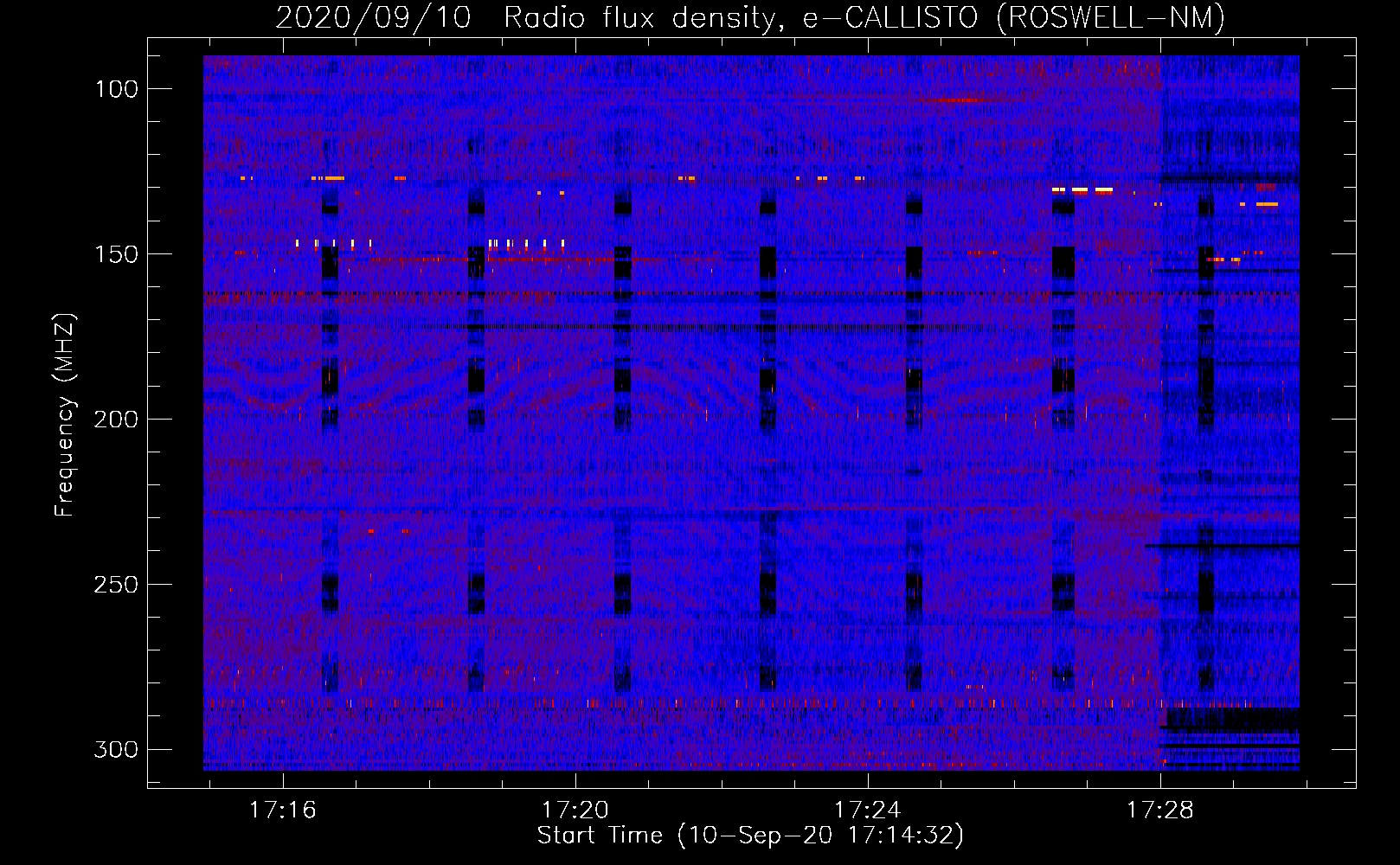The image size is (1400, 865).
Task: Click the 200 frequency tick label
Action: click(116, 420)
